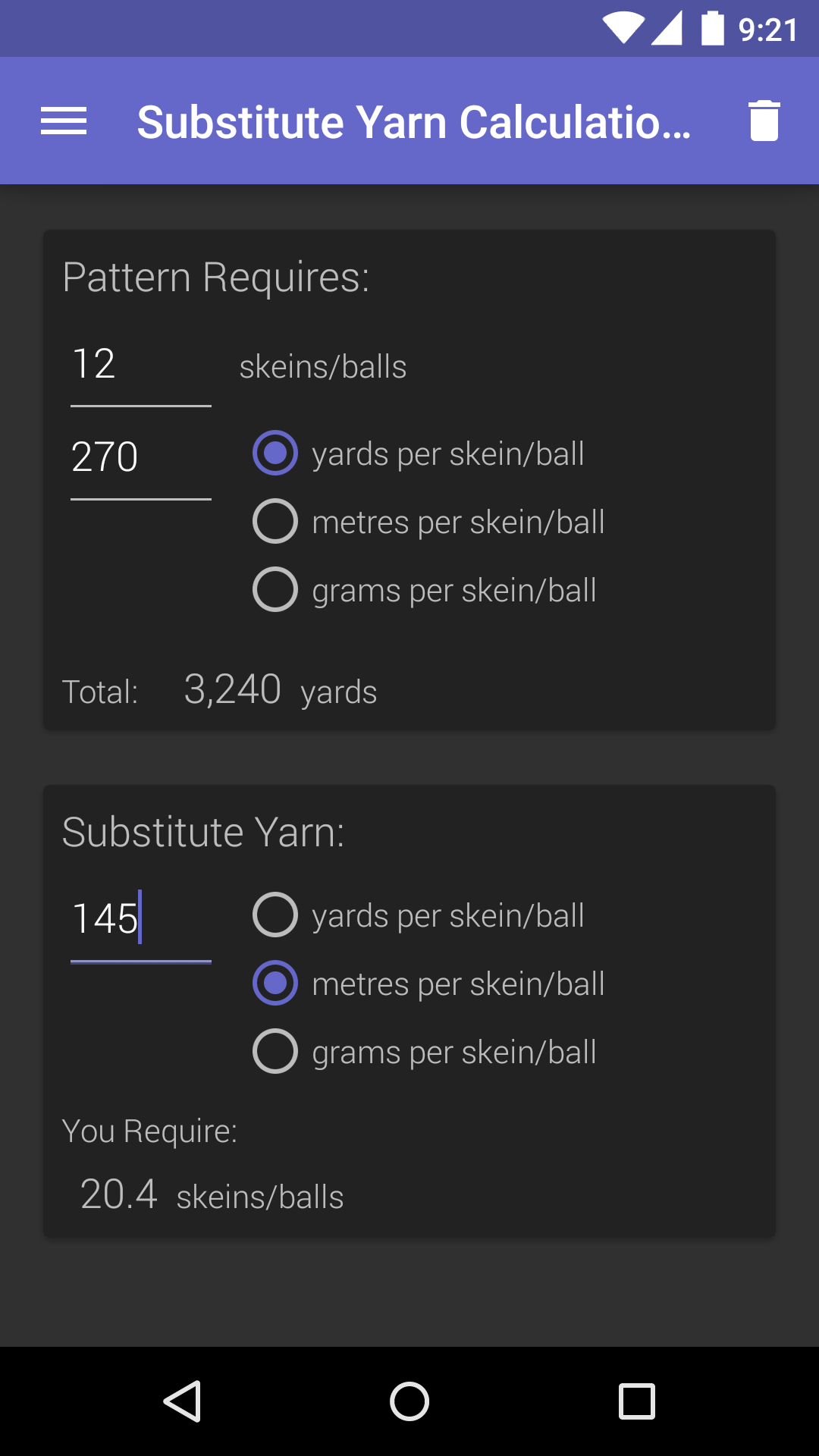Viewport: 819px width, 1456px height.
Task: Tap the Substitute Yarn Calculation title
Action: (414, 122)
